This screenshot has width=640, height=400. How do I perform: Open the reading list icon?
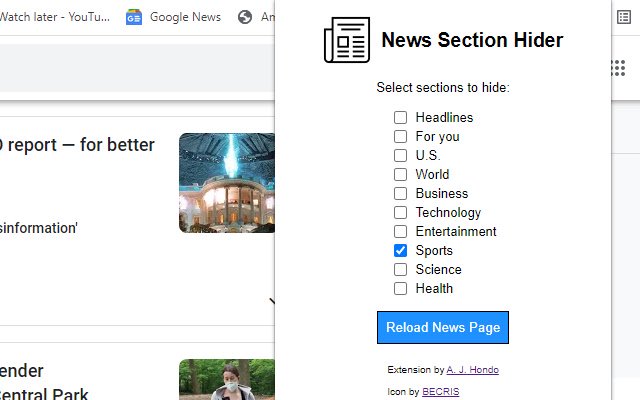tap(624, 17)
